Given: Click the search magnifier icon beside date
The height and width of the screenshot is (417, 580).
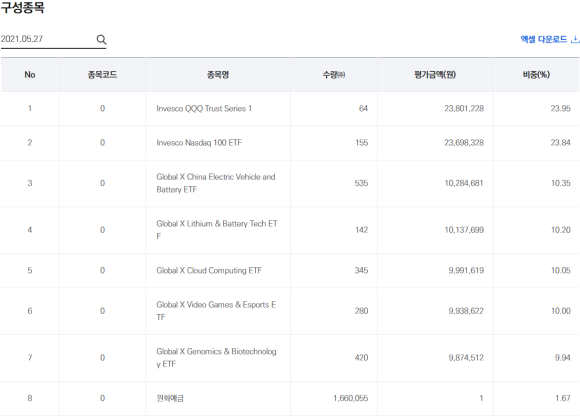Looking at the screenshot, I should pyautogui.click(x=101, y=39).
